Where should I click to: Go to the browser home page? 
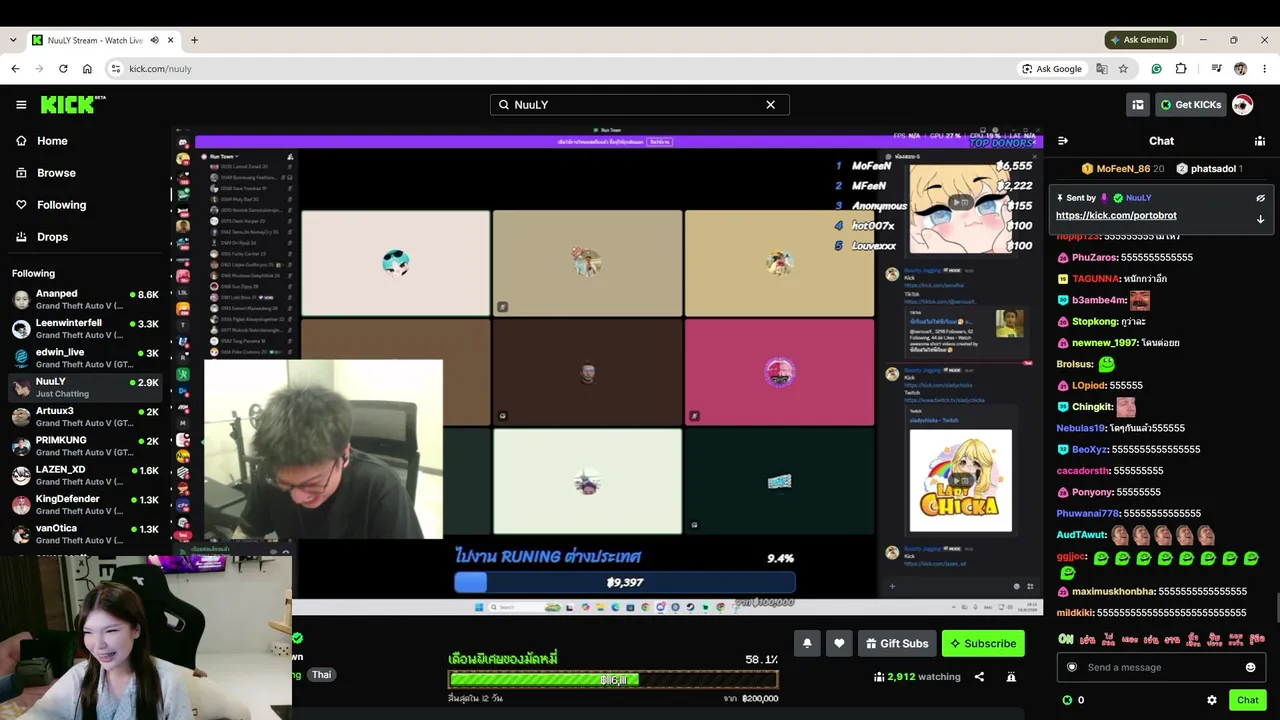(x=87, y=69)
